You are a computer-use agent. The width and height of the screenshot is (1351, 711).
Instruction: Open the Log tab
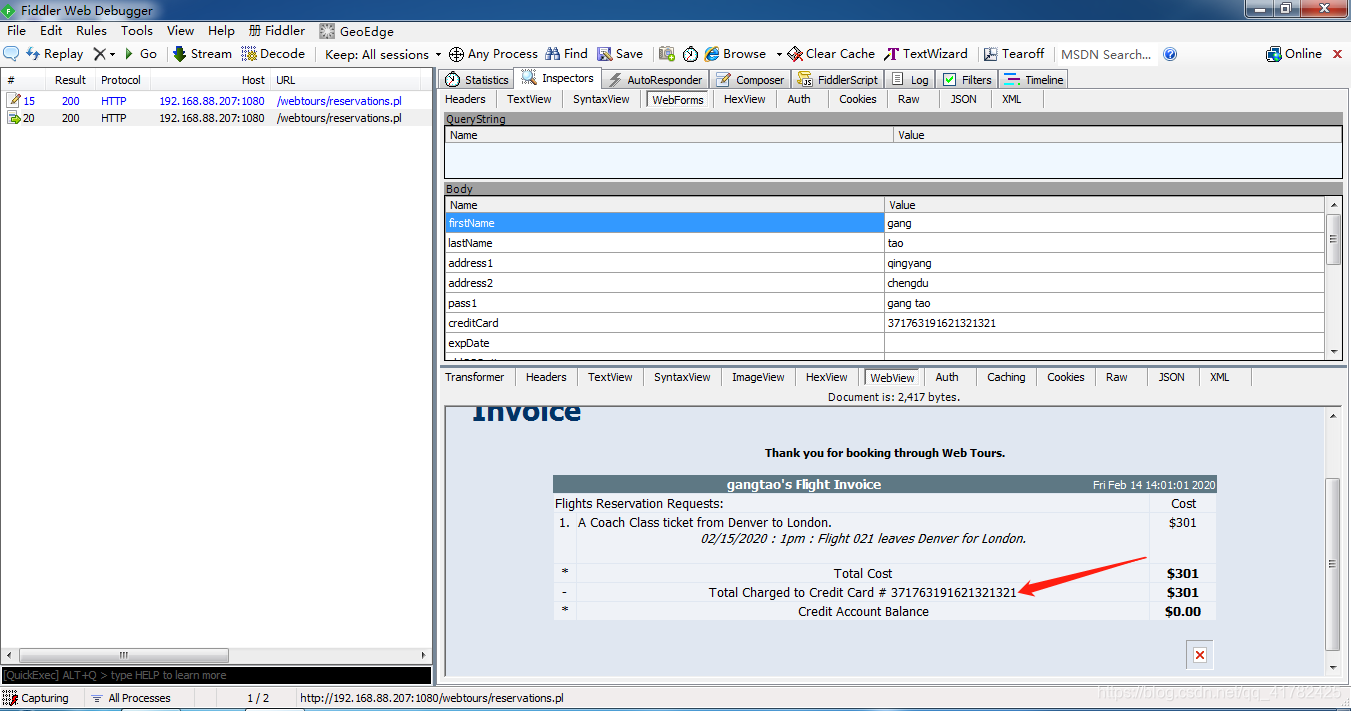(x=911, y=79)
